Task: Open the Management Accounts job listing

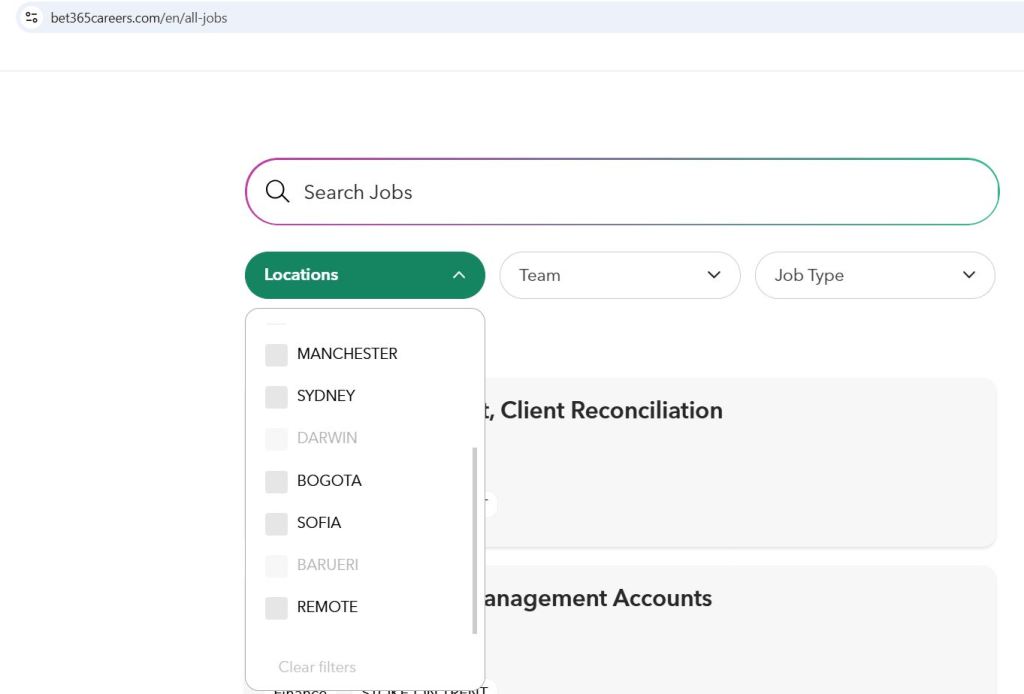Action: [596, 598]
